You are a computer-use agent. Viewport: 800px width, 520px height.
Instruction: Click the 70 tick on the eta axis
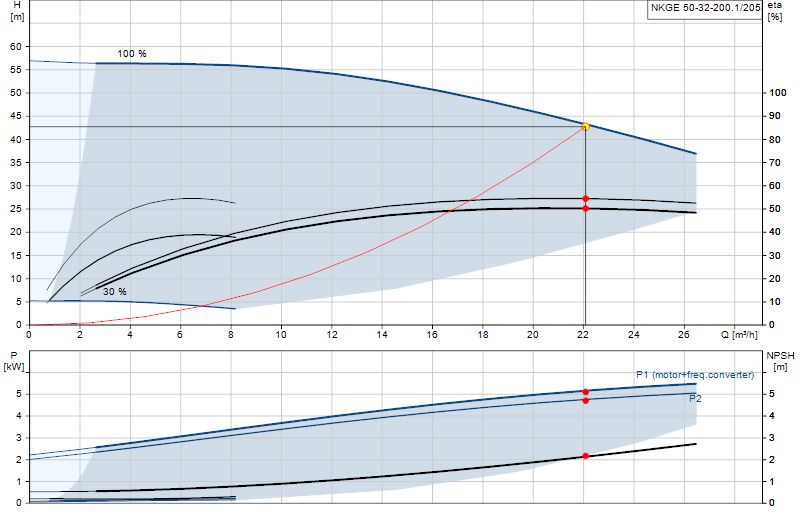775,162
